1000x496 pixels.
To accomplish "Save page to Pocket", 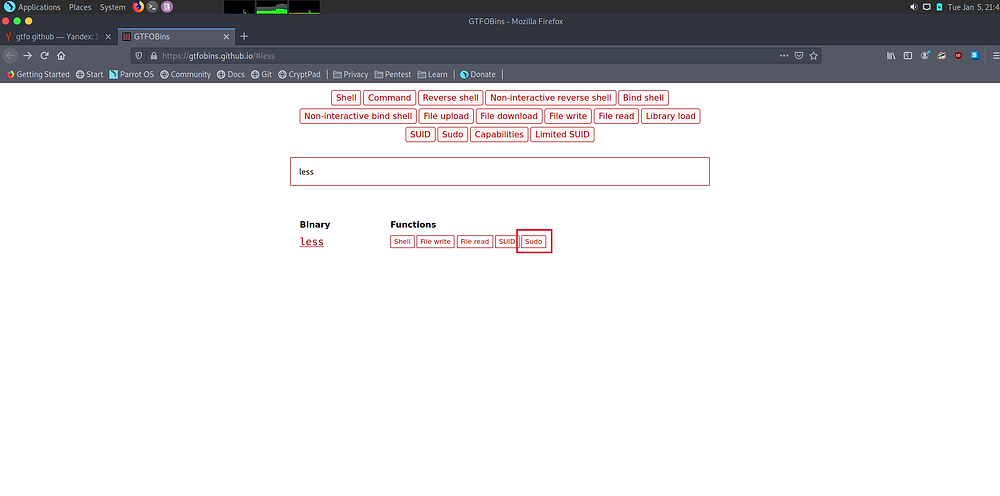I will [798, 55].
